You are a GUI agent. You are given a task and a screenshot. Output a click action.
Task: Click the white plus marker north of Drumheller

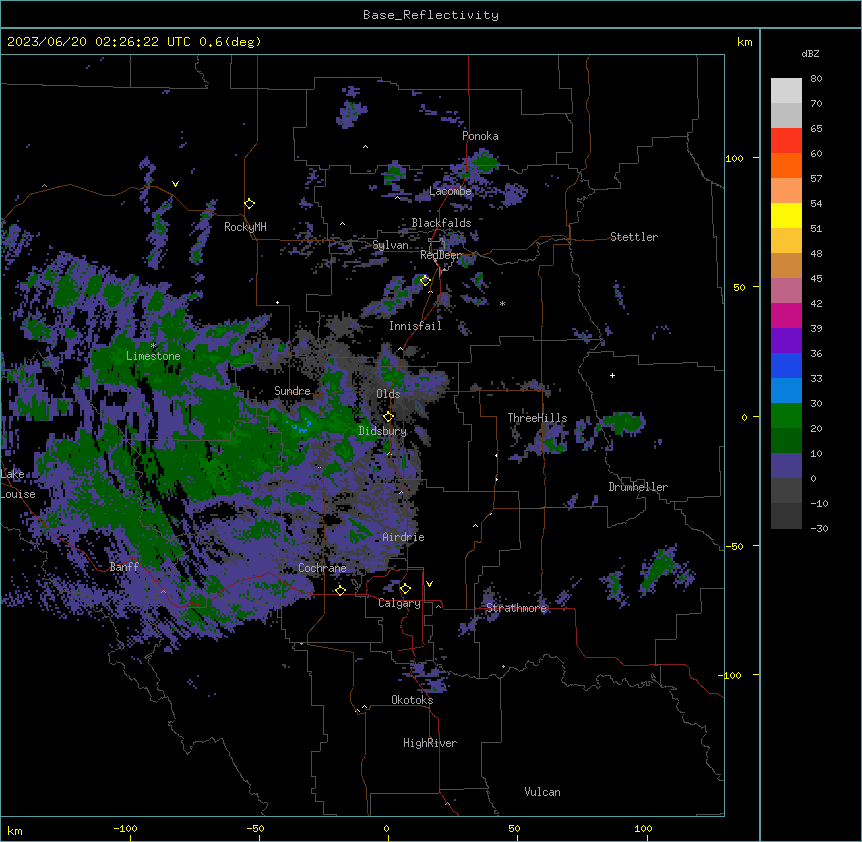pyautogui.click(x=612, y=375)
